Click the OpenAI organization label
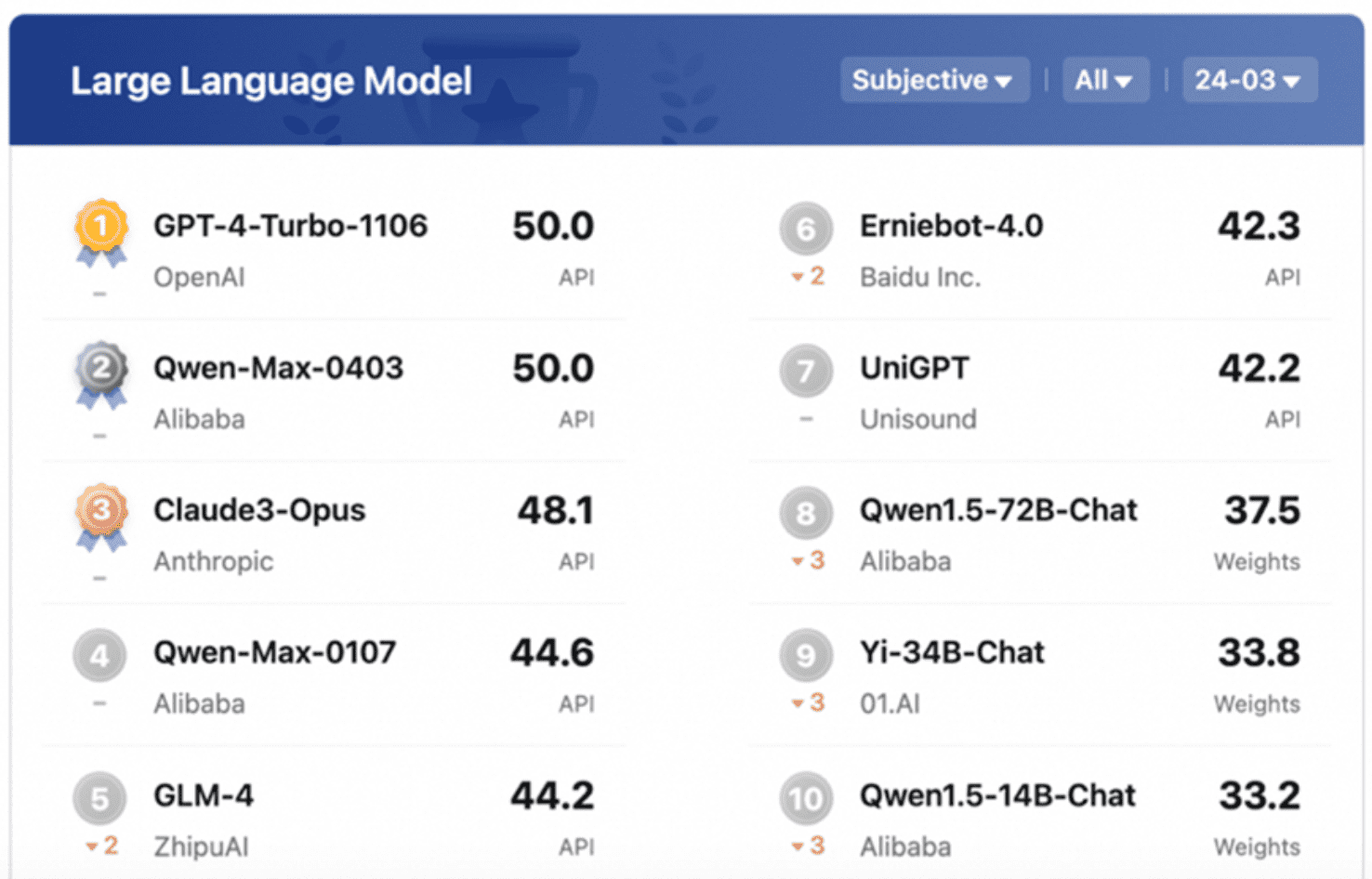Image resolution: width=1372 pixels, height=879 pixels. (x=199, y=277)
